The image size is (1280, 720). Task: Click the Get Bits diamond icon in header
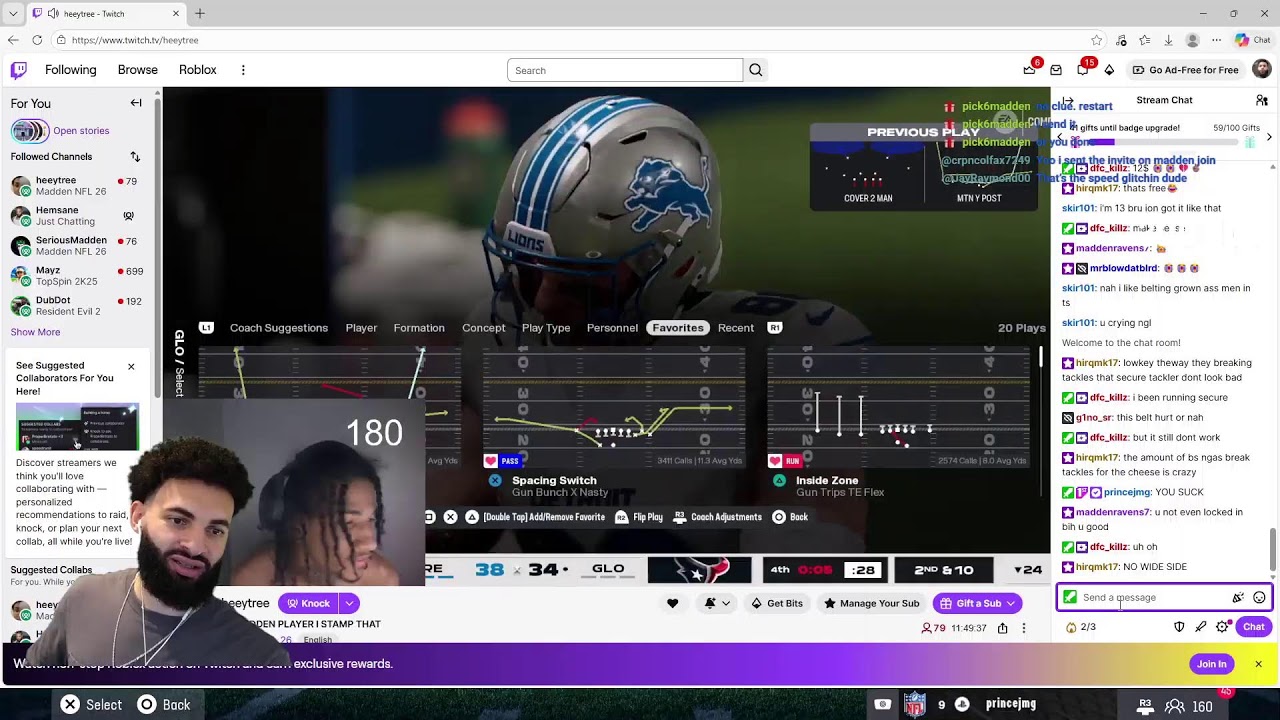coord(1109,70)
